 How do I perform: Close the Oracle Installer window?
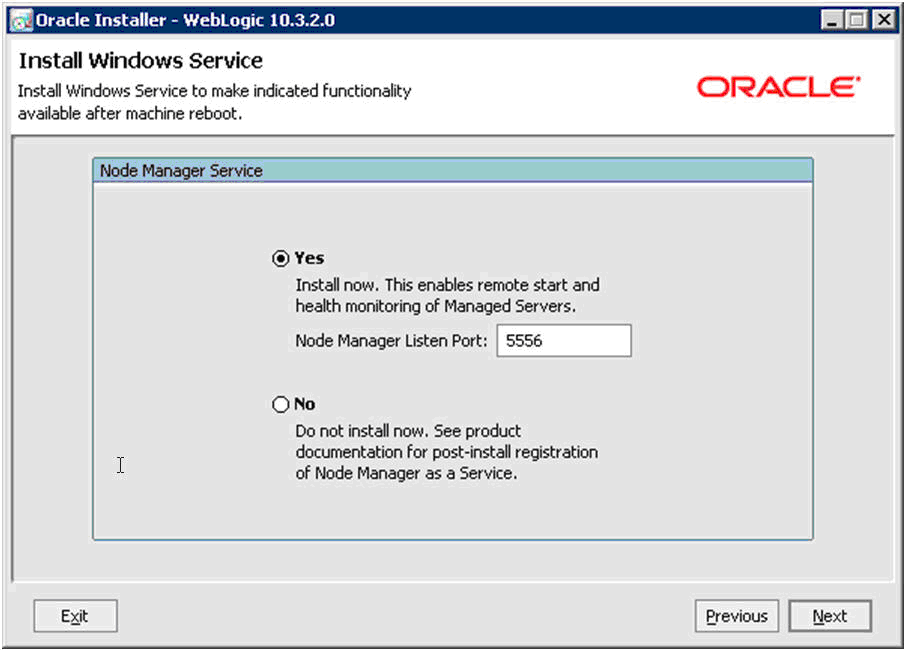pyautogui.click(x=884, y=21)
